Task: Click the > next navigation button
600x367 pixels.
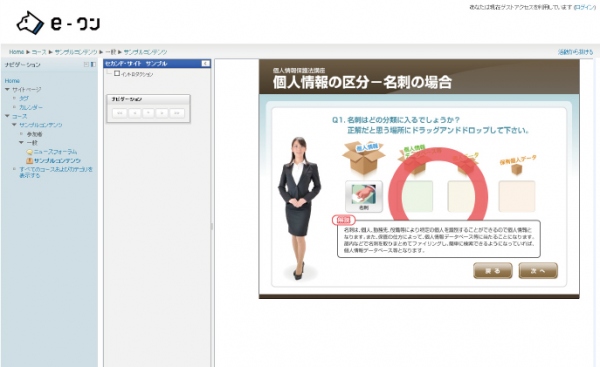Action: 162,113
